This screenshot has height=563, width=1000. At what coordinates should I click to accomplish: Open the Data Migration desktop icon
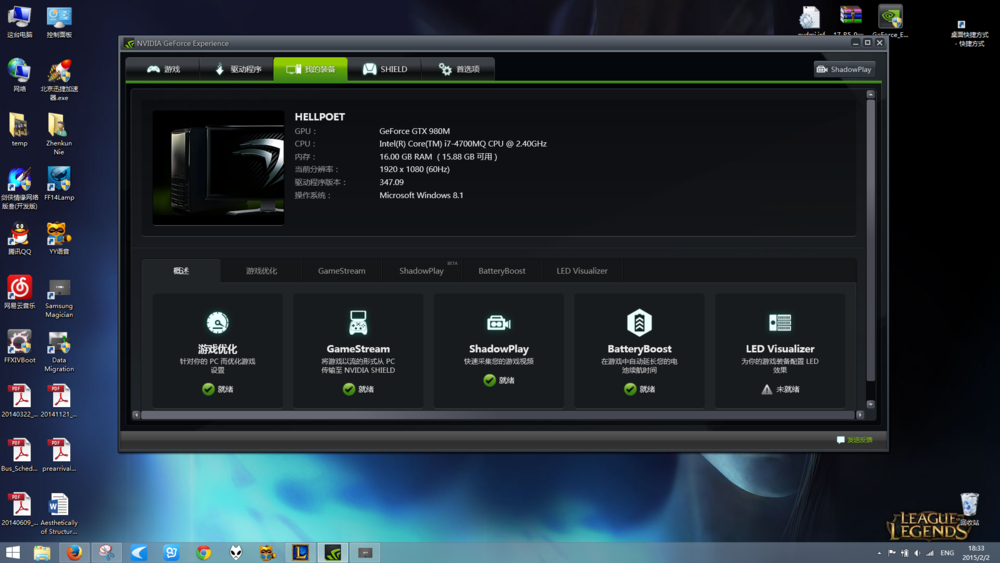[59, 351]
